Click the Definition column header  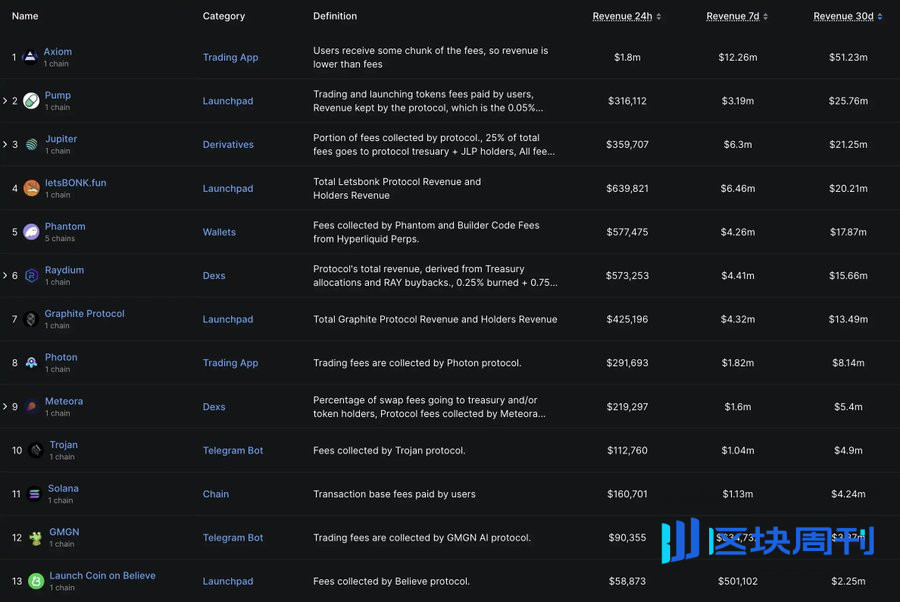(x=335, y=16)
